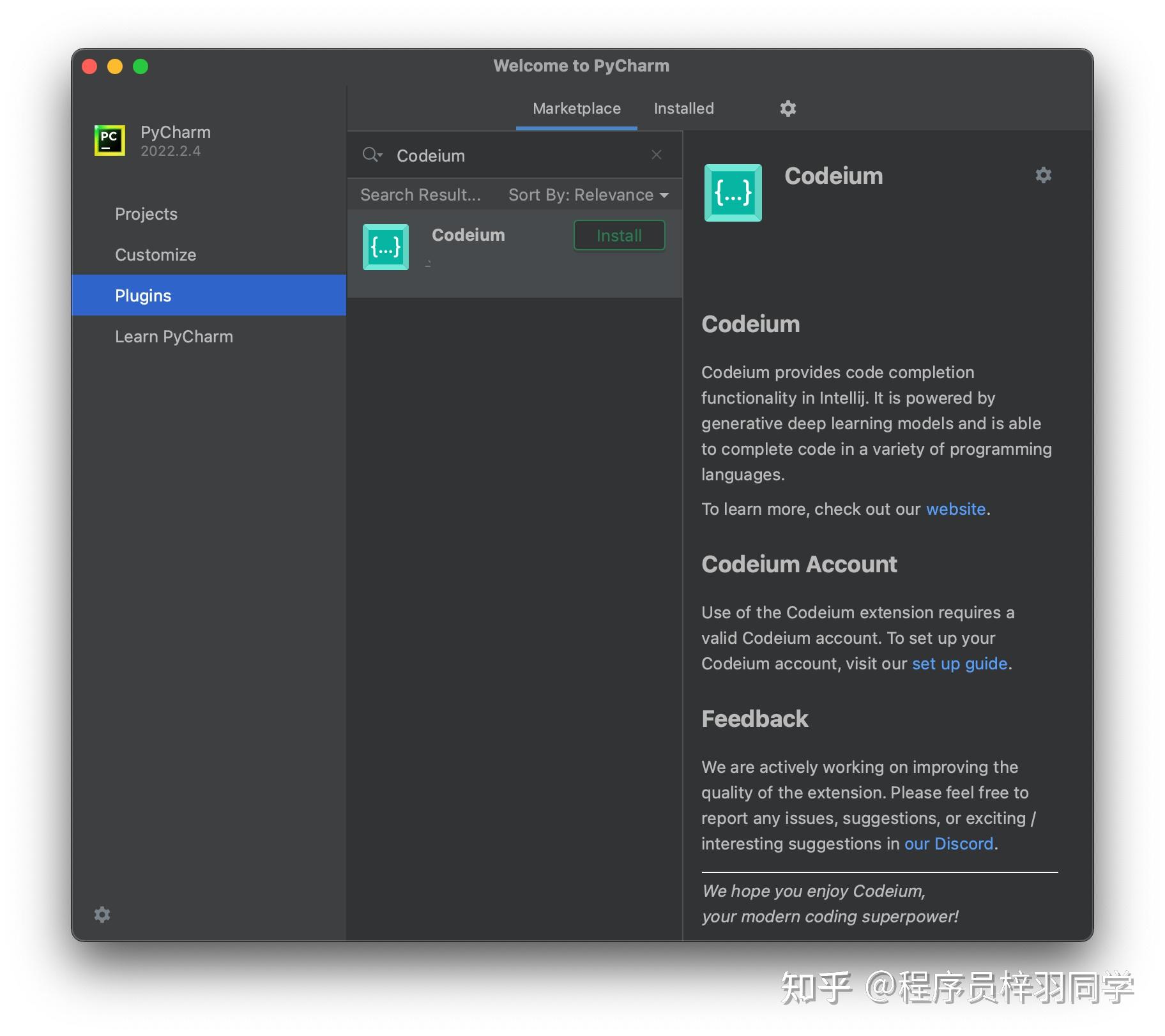Image resolution: width=1165 pixels, height=1036 pixels.
Task: Switch to the Marketplace tab
Action: 576,109
